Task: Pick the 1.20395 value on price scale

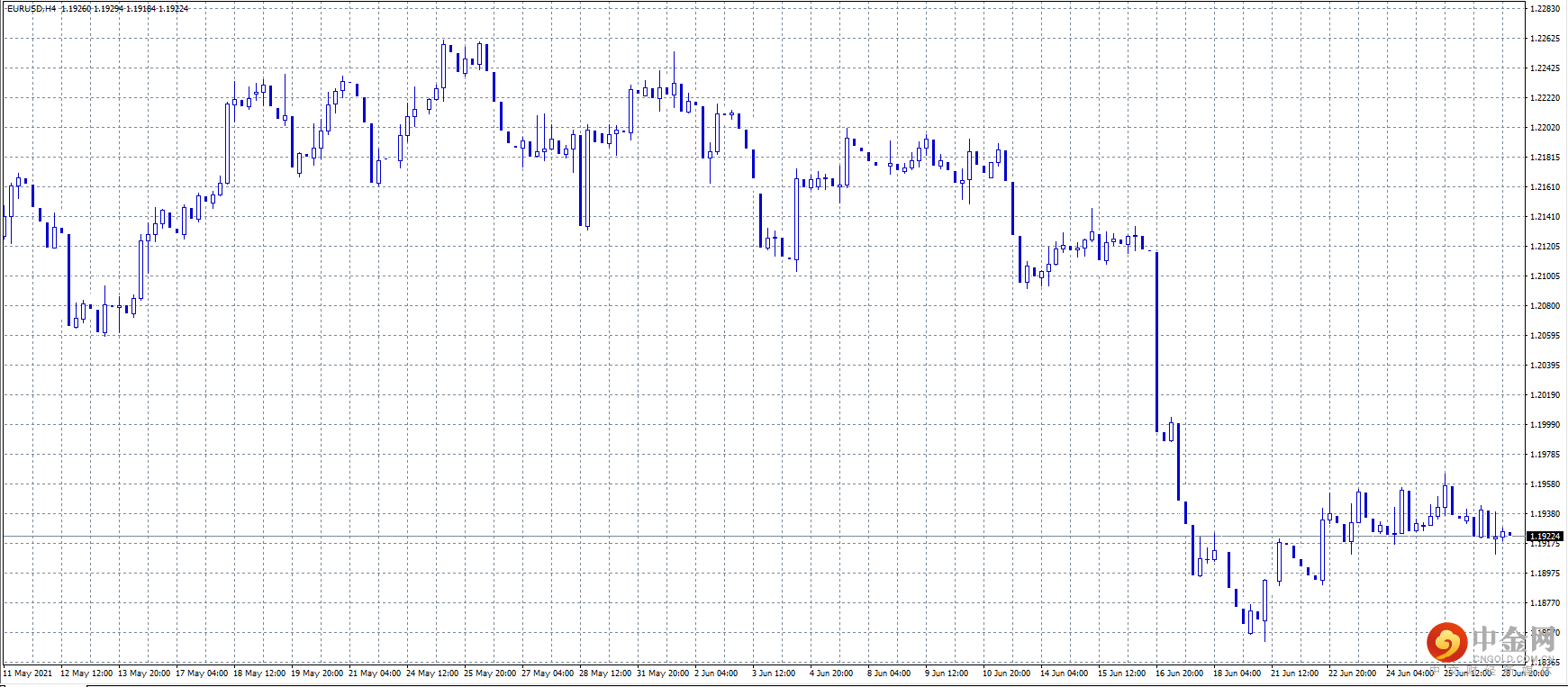Action: (1545, 366)
